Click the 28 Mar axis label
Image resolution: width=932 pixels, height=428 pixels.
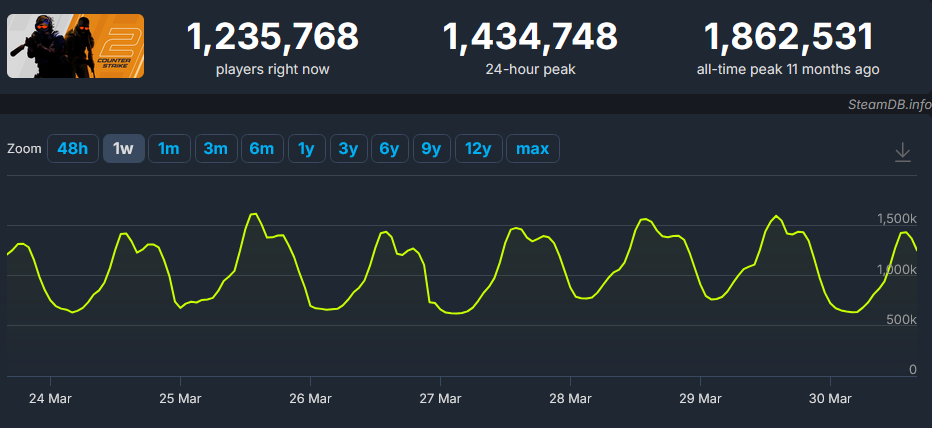[569, 398]
